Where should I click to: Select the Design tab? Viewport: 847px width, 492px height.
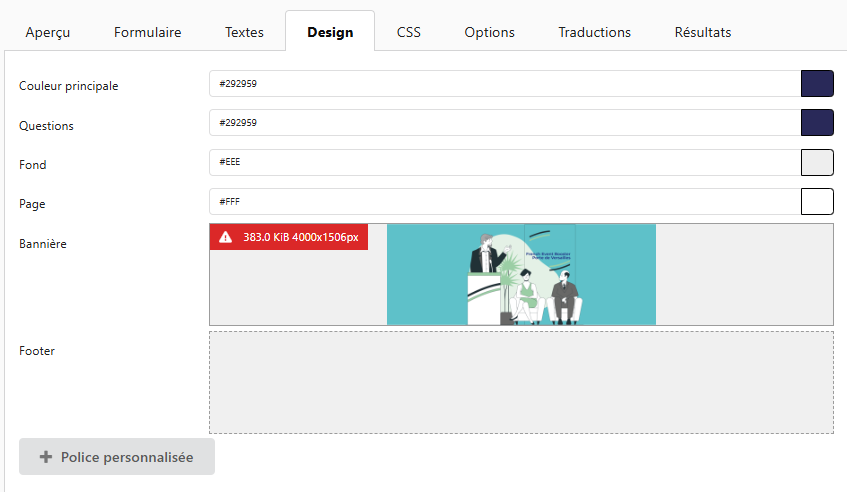(330, 32)
